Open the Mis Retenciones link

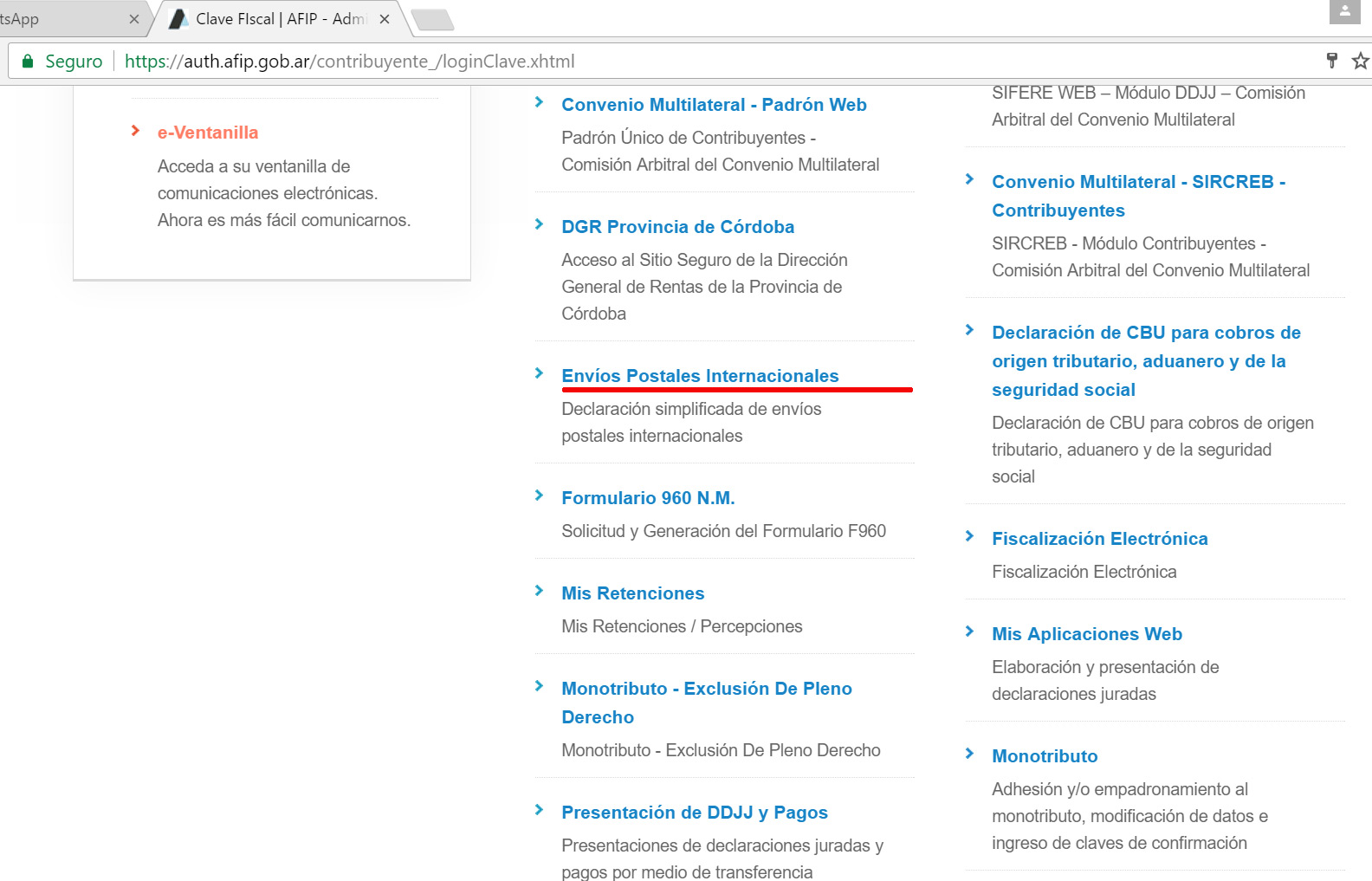(633, 593)
